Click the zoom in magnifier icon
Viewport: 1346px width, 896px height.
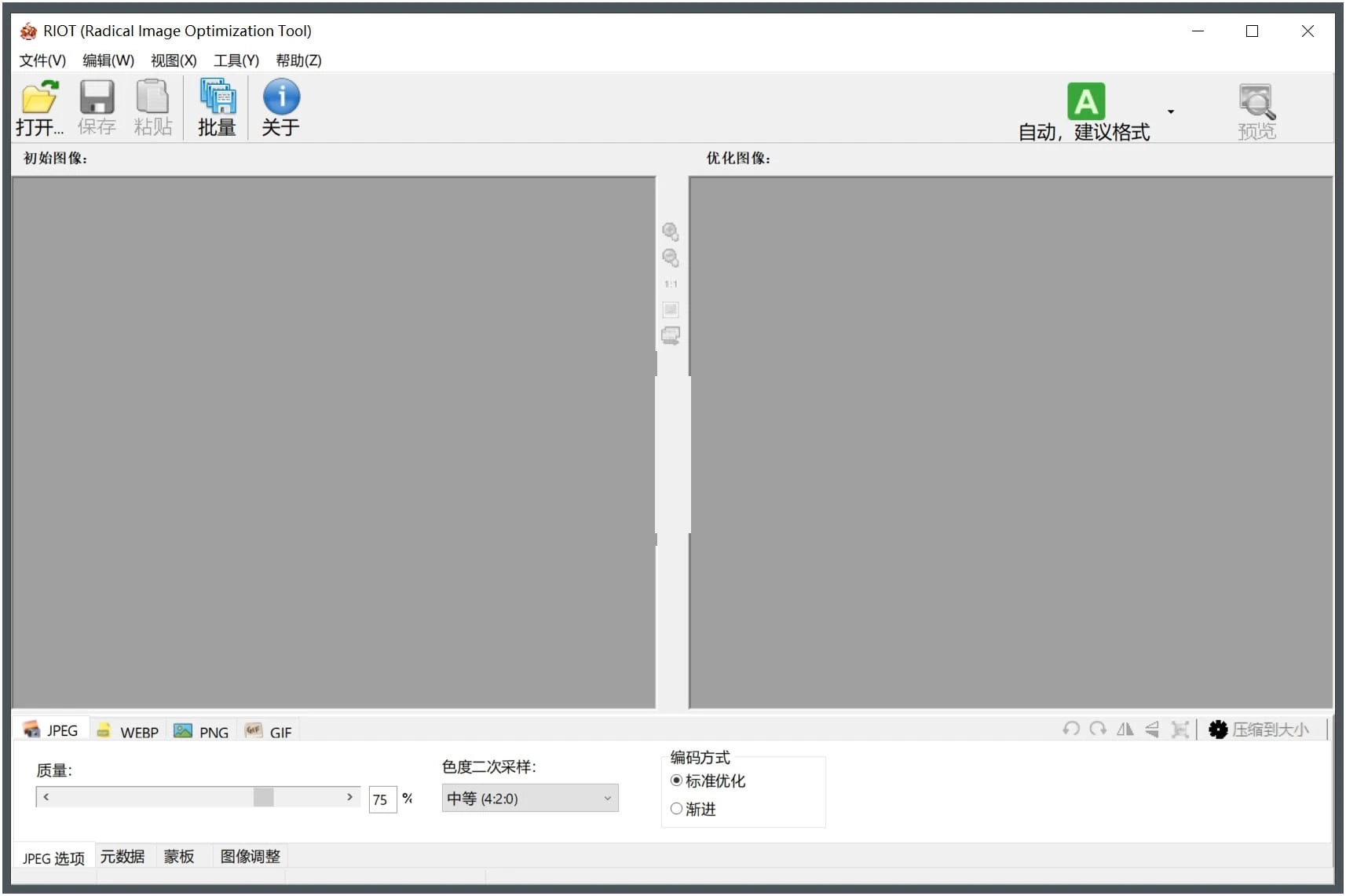pos(670,231)
